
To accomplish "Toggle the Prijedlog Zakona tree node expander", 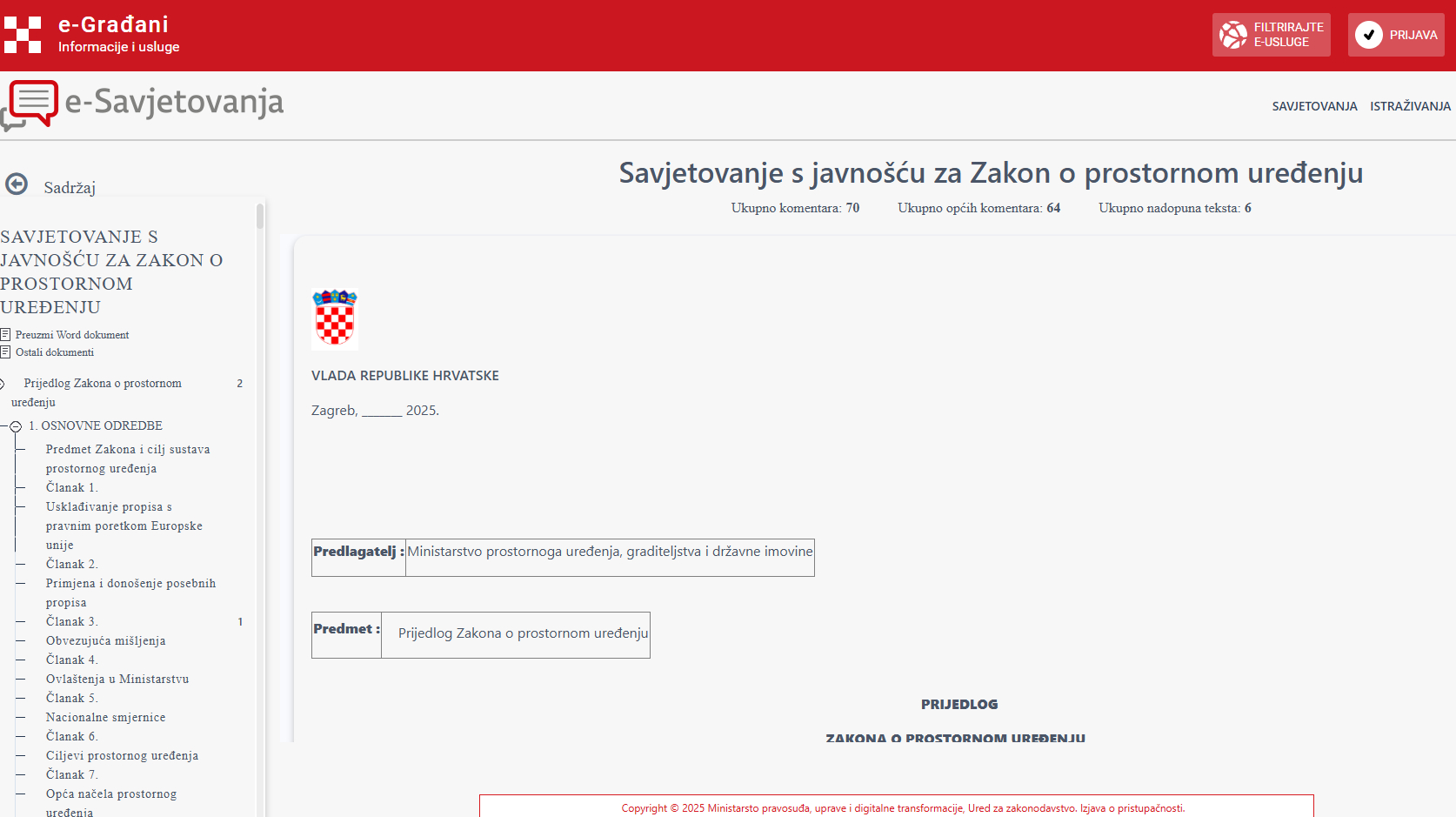I will point(3,384).
